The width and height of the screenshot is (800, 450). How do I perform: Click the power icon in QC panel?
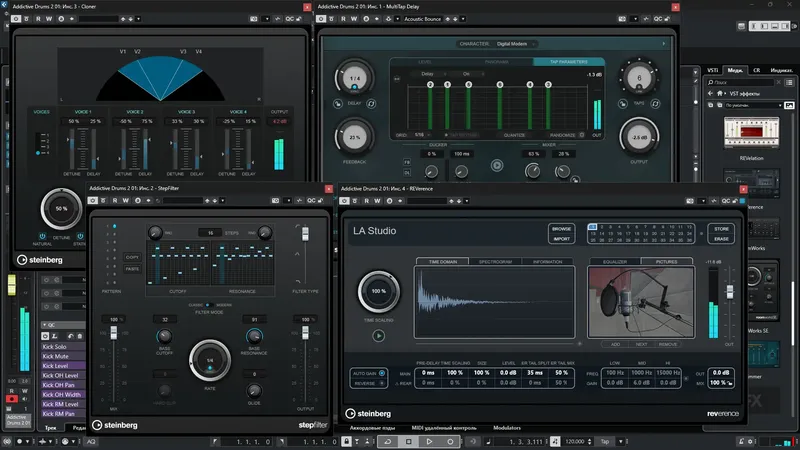click(x=45, y=336)
